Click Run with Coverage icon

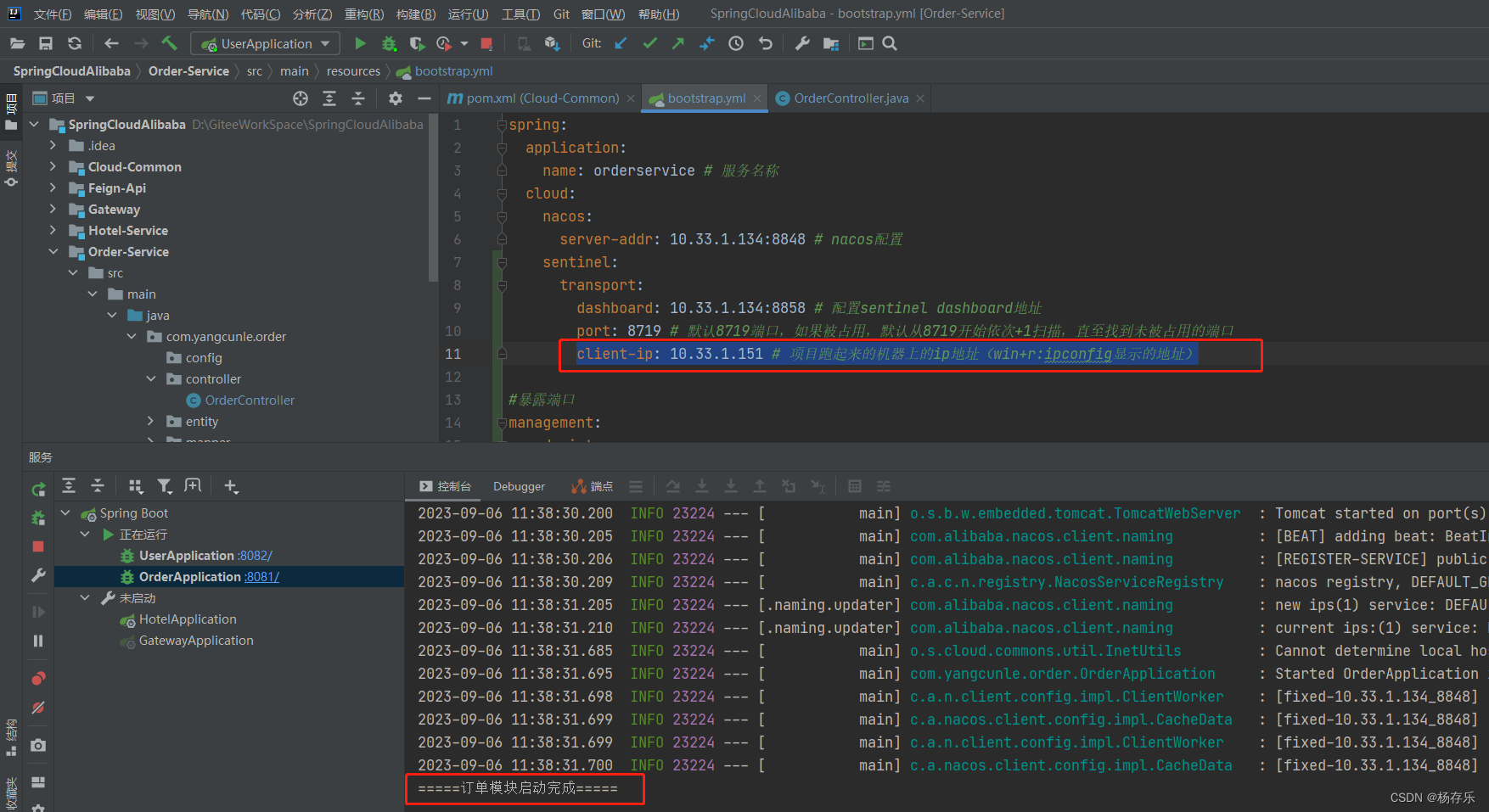[417, 43]
